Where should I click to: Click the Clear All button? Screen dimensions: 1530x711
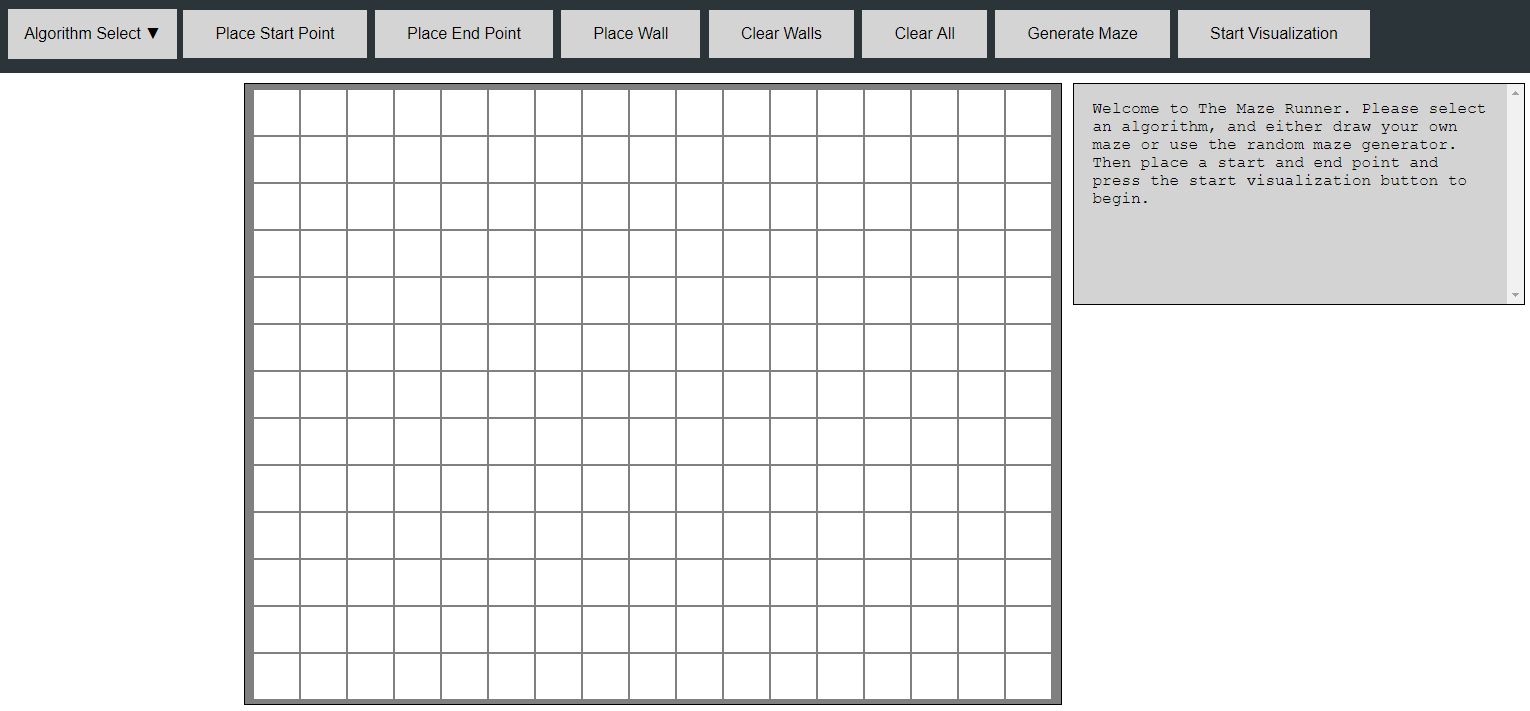click(x=924, y=34)
